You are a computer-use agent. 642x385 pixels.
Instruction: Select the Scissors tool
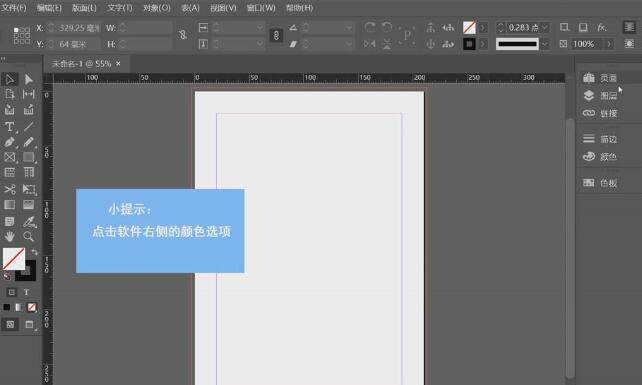point(9,189)
